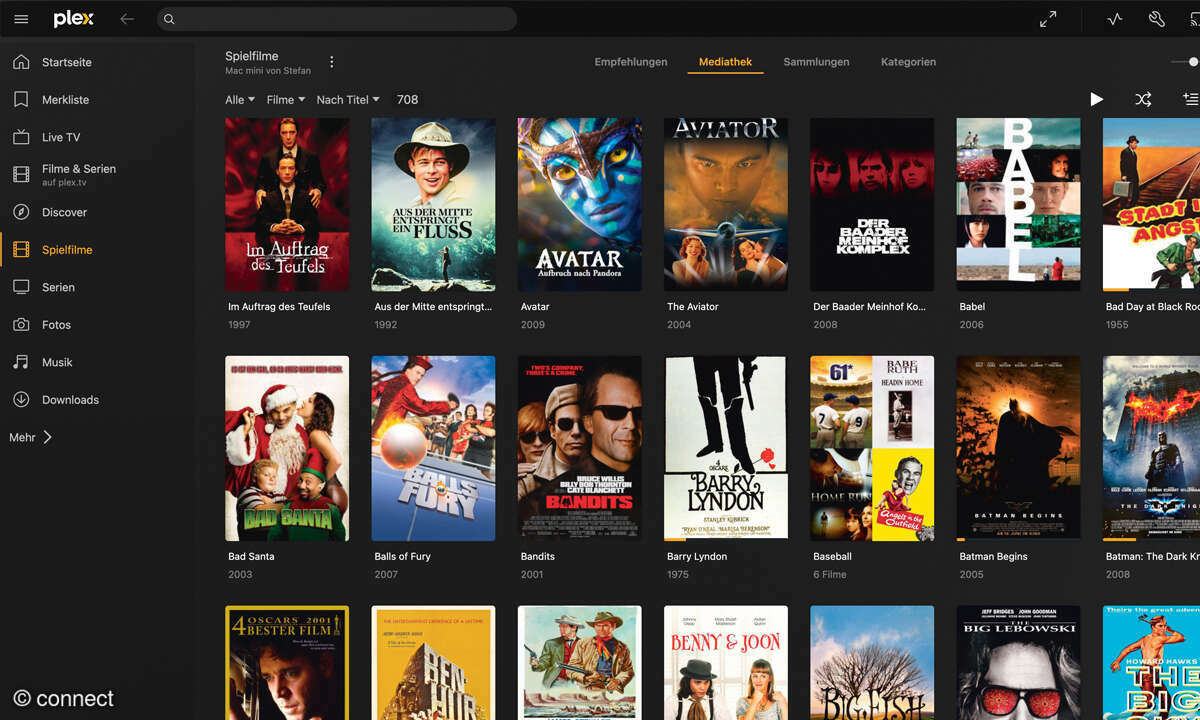Shuffle the library with the shuffle icon
Screen dimensions: 1200x720
pos(1143,99)
